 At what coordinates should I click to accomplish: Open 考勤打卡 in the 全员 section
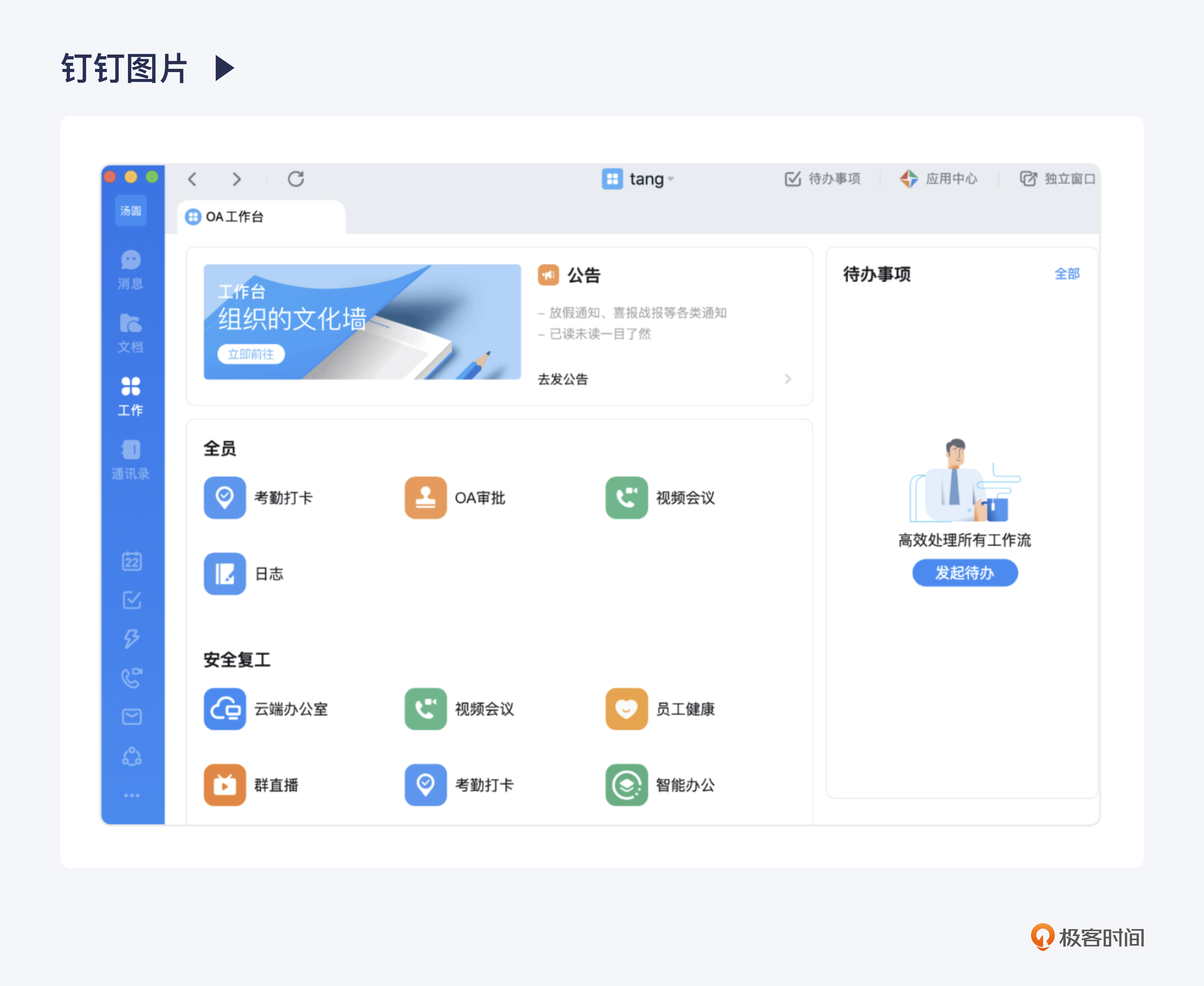tap(225, 497)
